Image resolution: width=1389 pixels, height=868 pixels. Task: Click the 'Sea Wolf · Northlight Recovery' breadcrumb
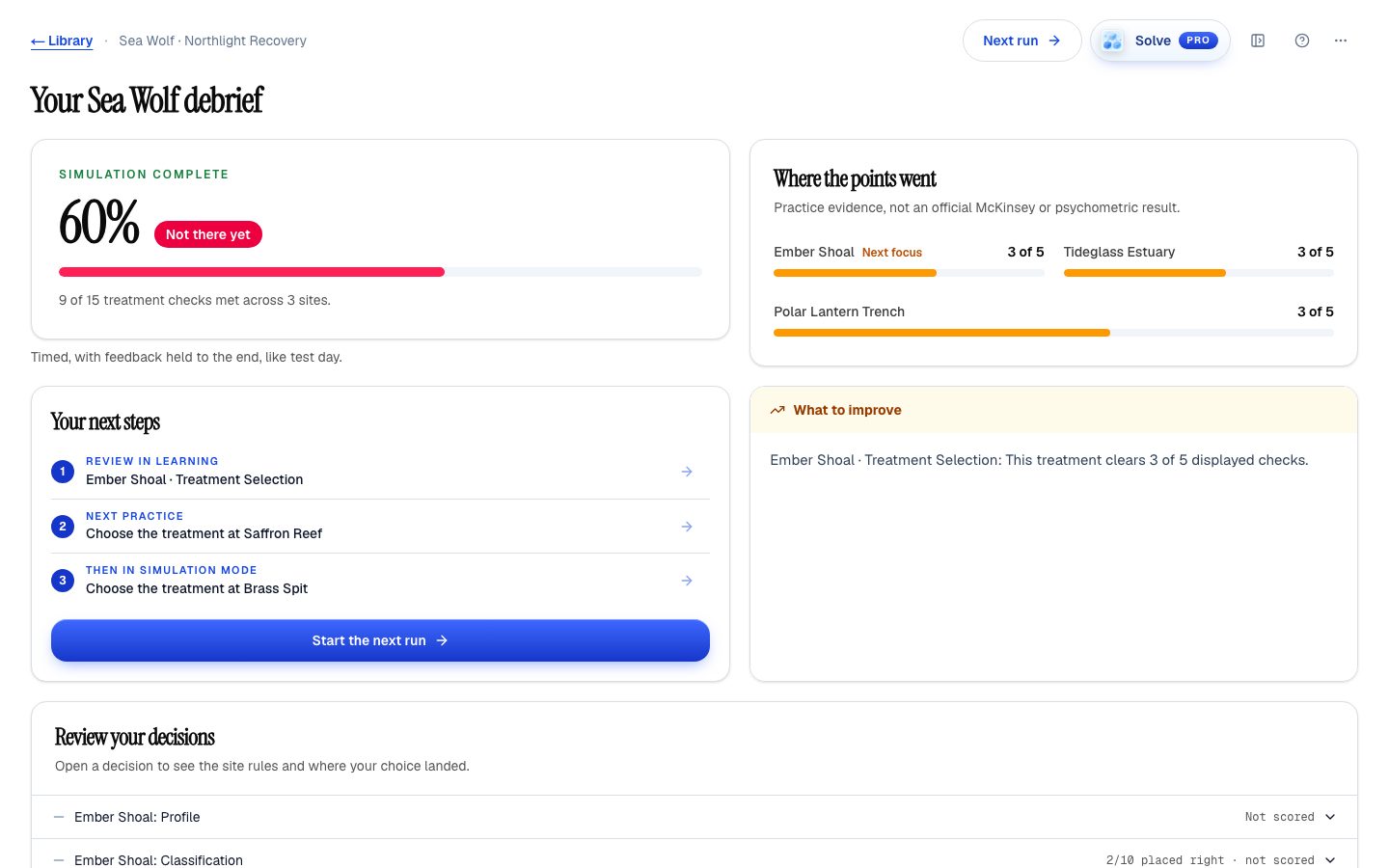pos(212,41)
